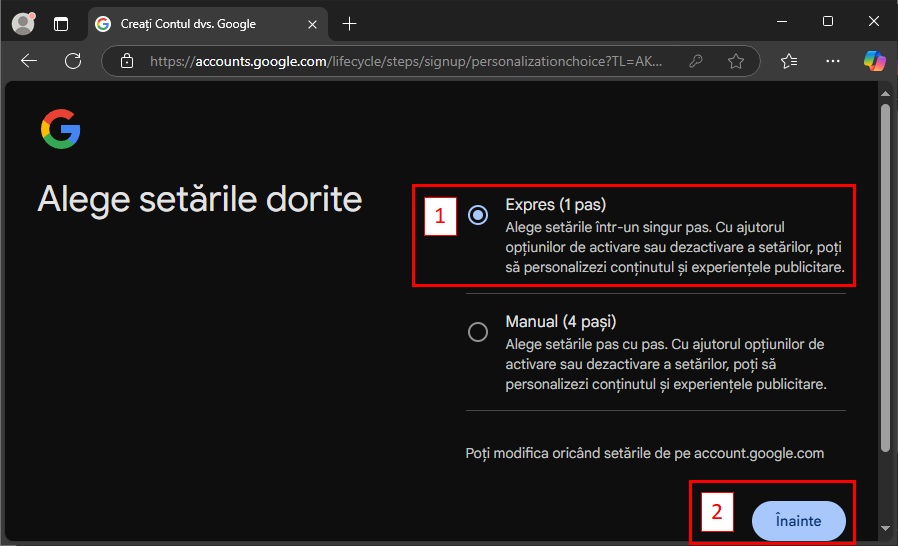Screen dimensions: 898x546
Task: View site information via the lock icon
Action: click(126, 61)
